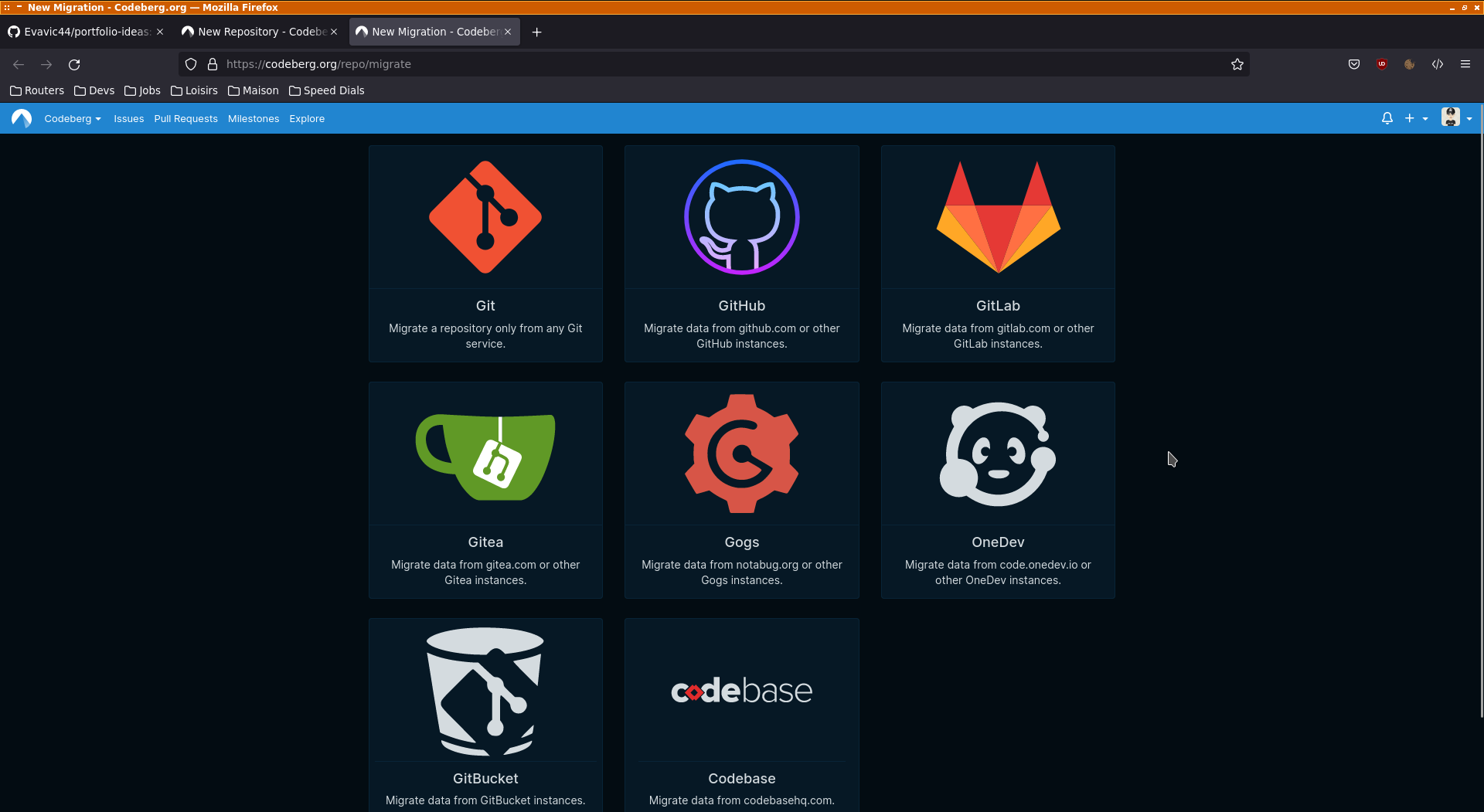
Task: Click the GitBucket bucket logo
Action: [485, 691]
